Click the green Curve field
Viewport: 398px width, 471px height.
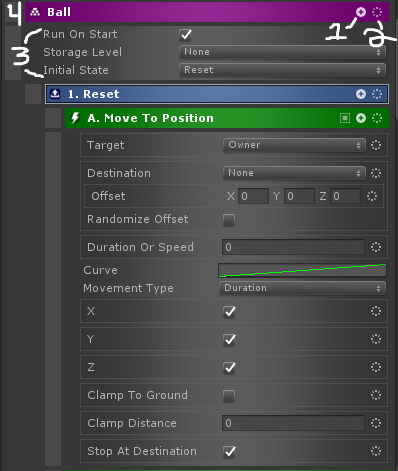302,270
